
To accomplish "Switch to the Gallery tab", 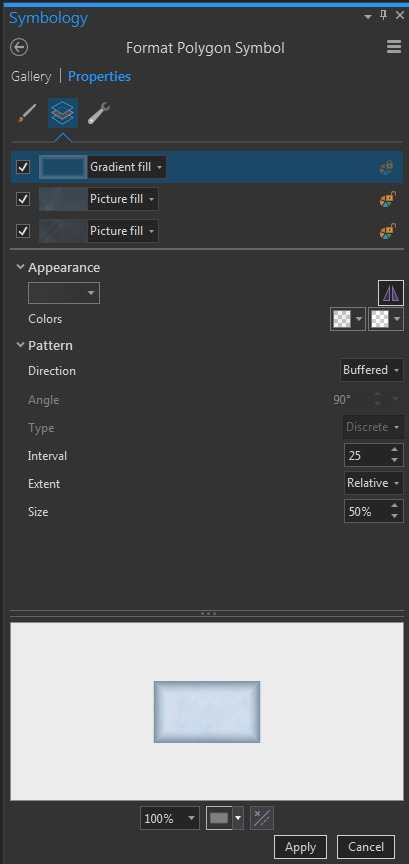I will point(31,76).
